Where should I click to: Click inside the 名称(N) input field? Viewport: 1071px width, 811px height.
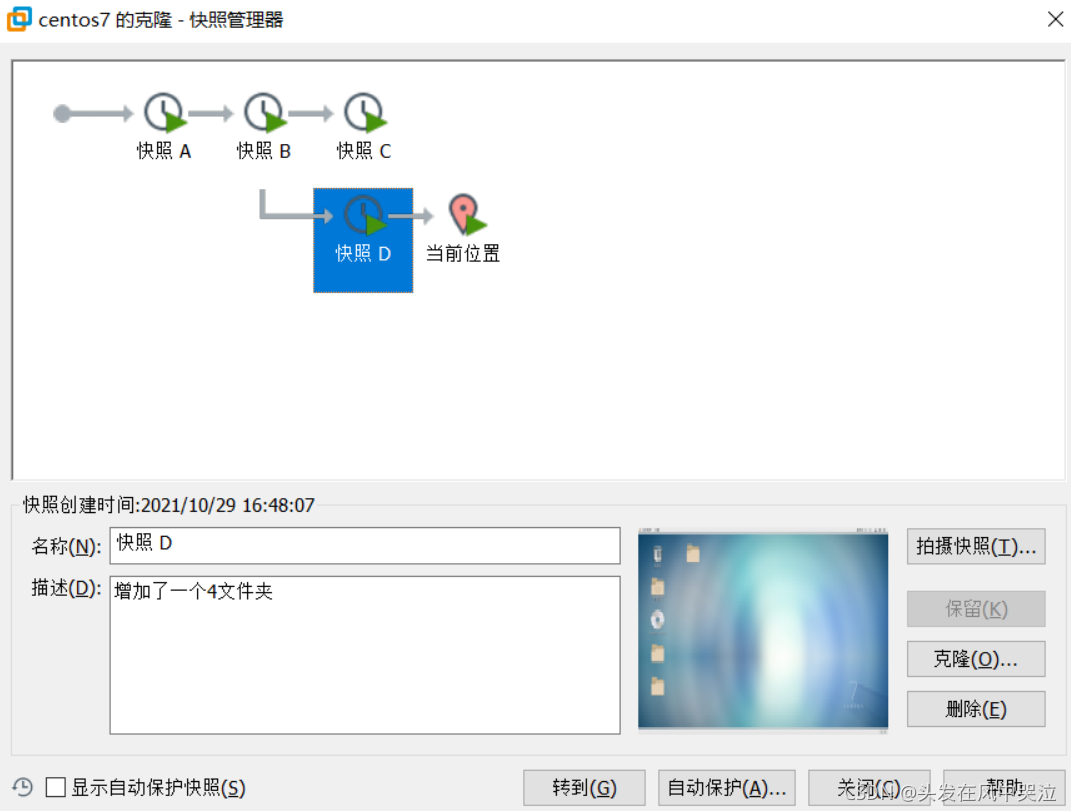click(364, 546)
